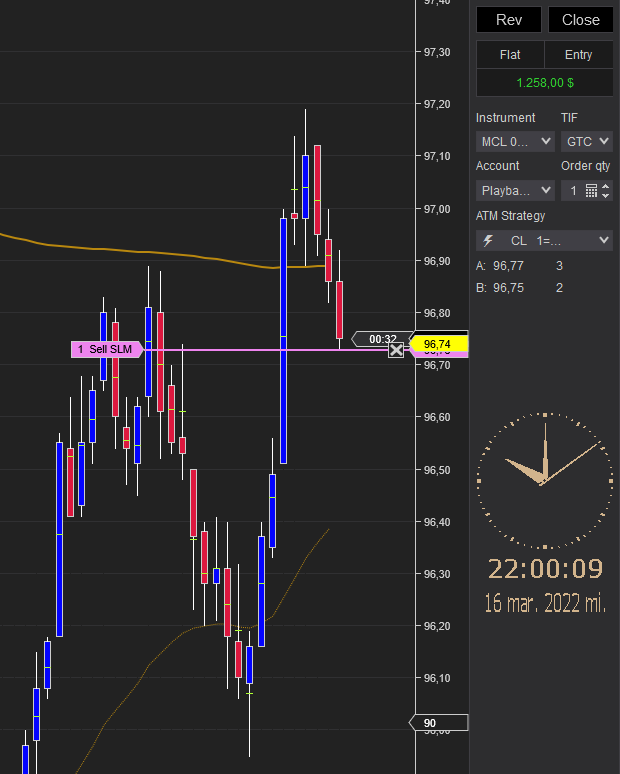This screenshot has width=620, height=774.
Task: Decrease order quantity with down arrow
Action: (606, 195)
